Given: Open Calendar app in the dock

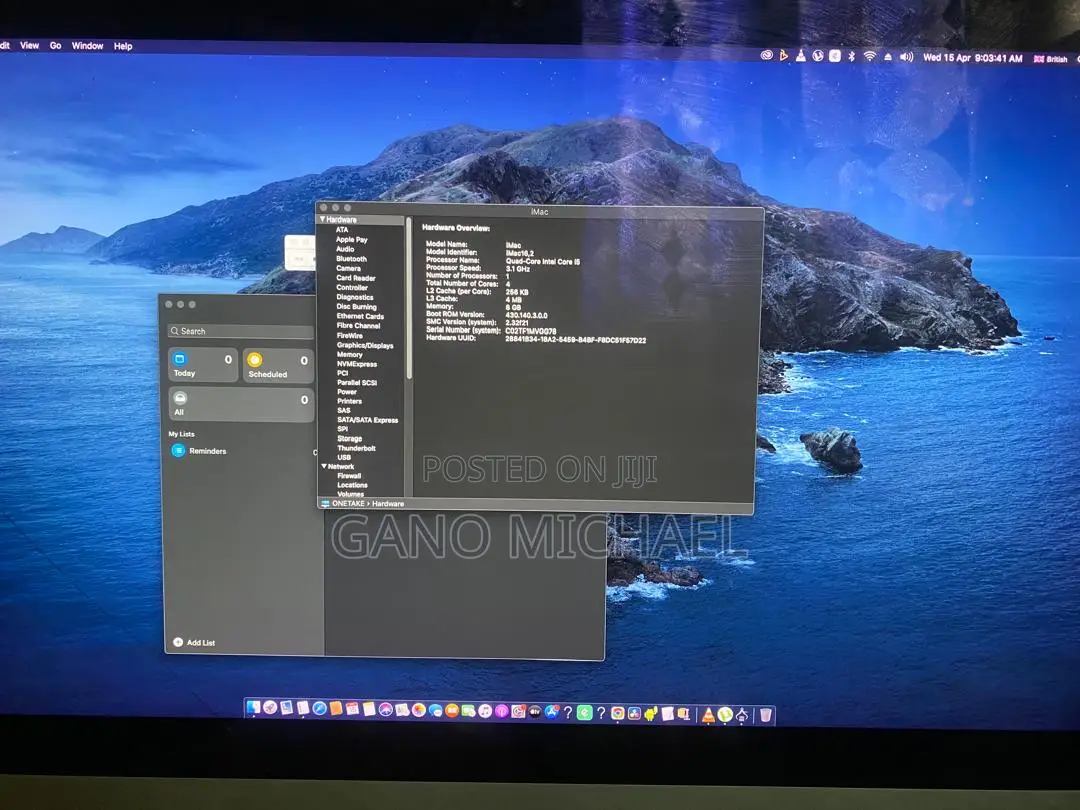Looking at the screenshot, I should click(x=353, y=709).
